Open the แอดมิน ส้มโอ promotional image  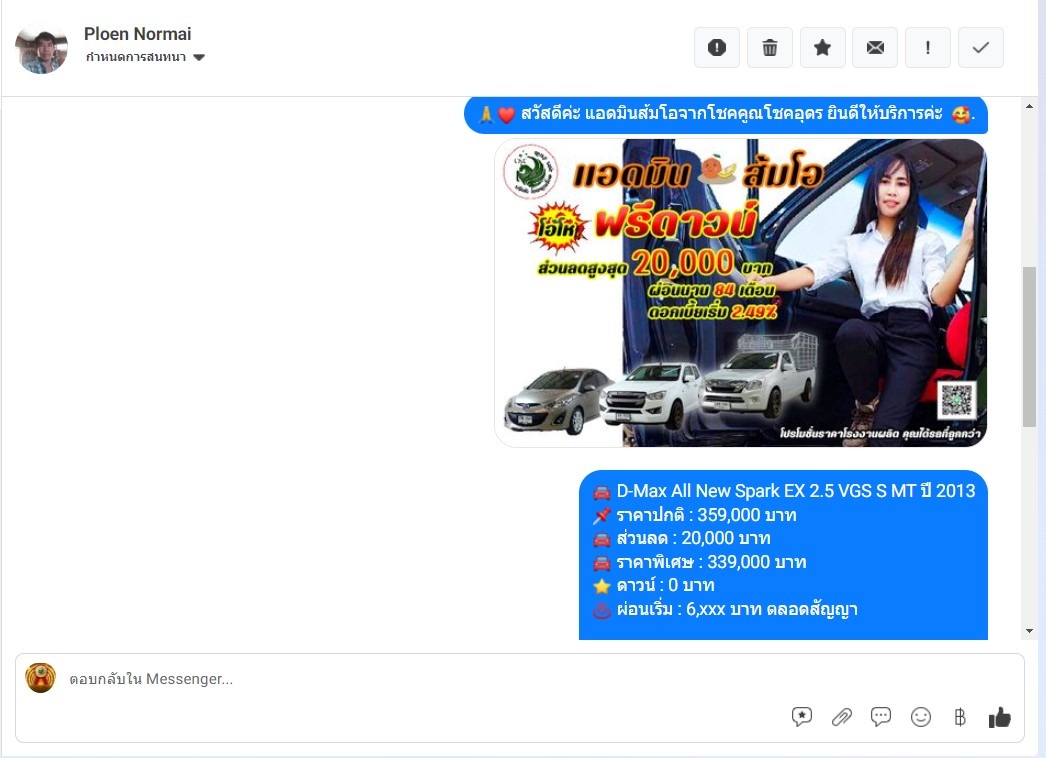[740, 293]
